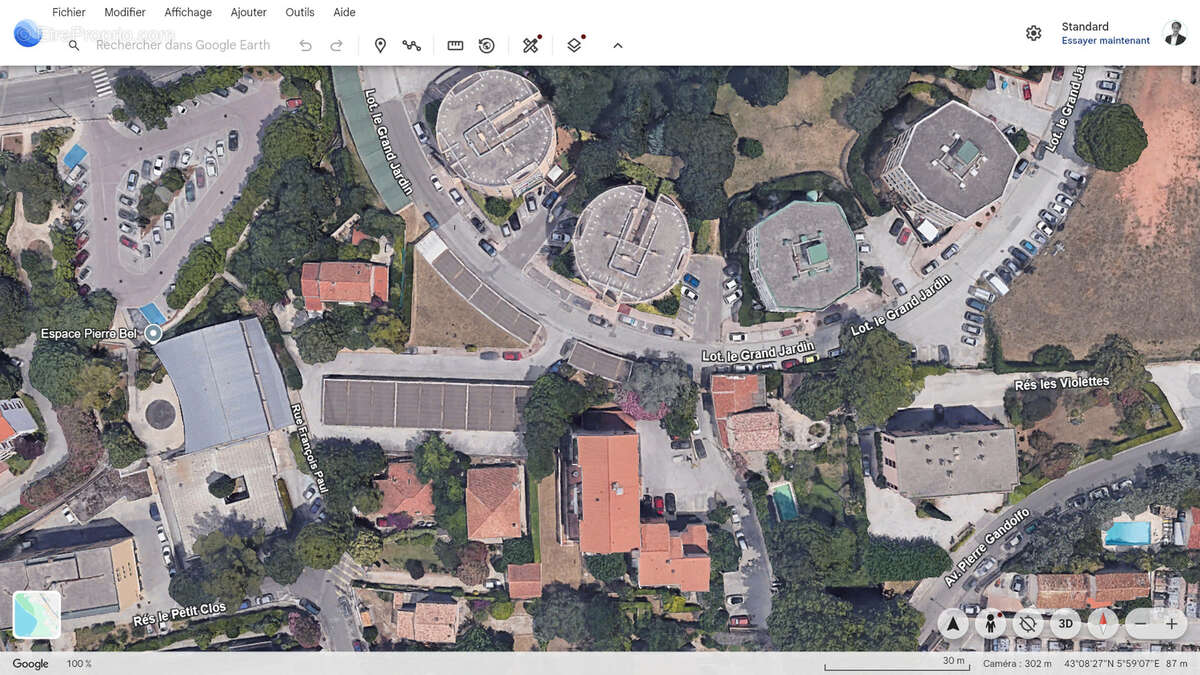The height and width of the screenshot is (675, 1200).
Task: Open the measure distance ruler tool
Action: 455,45
